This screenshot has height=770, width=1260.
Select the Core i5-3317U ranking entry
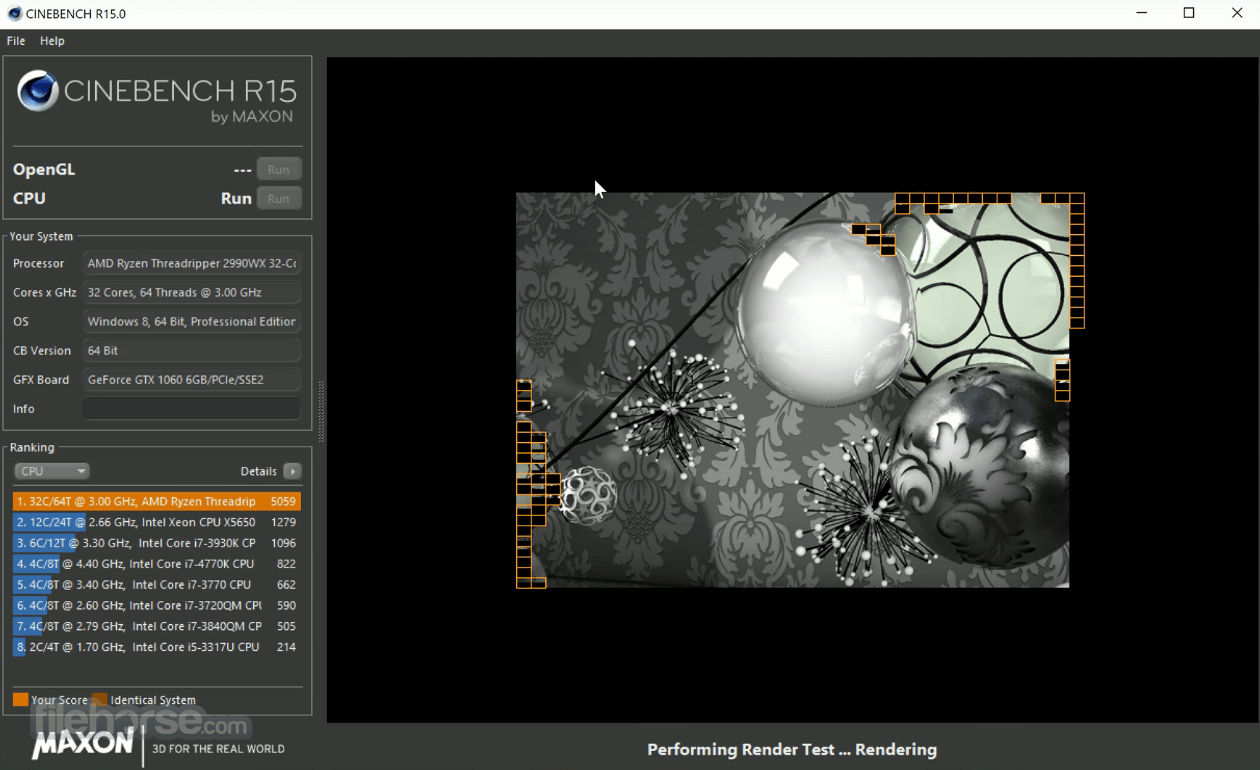157,647
